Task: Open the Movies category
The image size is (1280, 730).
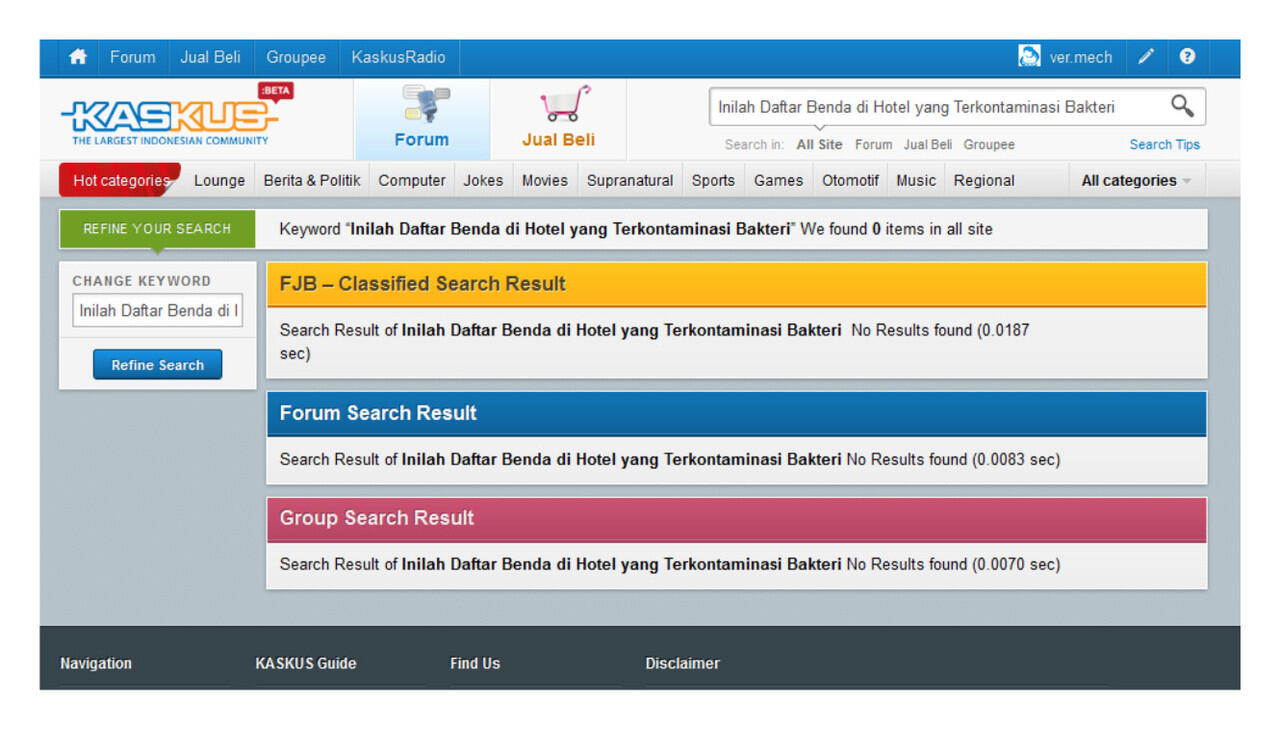Action: 545,181
